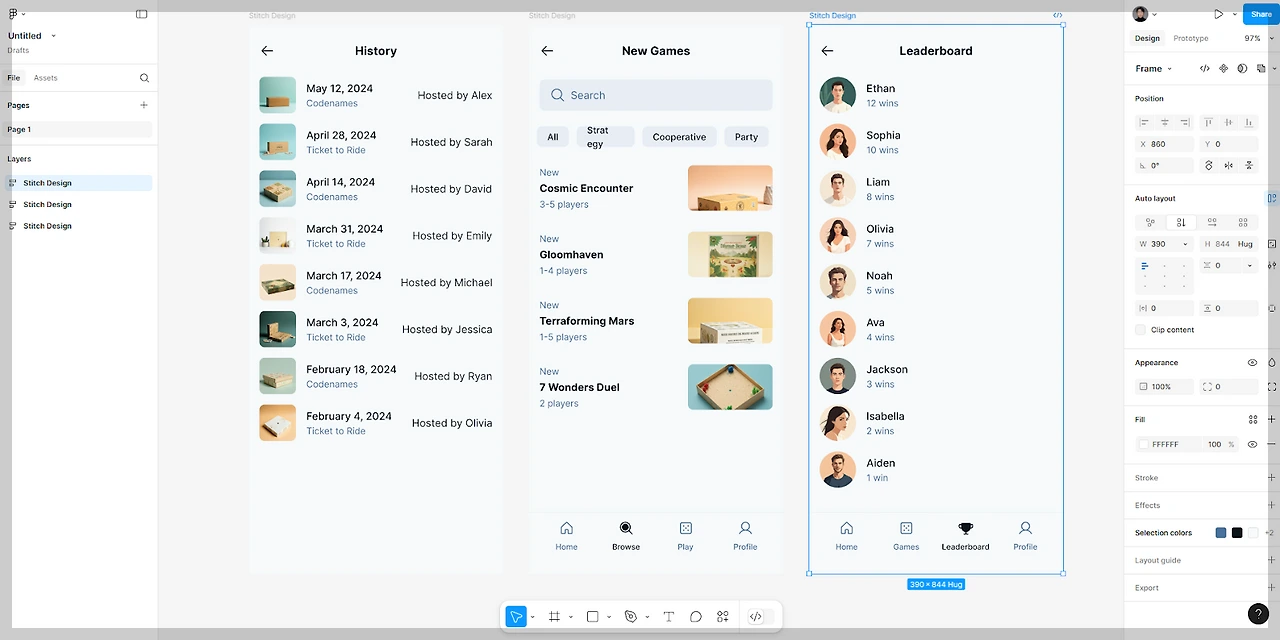Select the Rectangle shape tool
Image resolution: width=1280 pixels, height=640 pixels.
[x=592, y=617]
